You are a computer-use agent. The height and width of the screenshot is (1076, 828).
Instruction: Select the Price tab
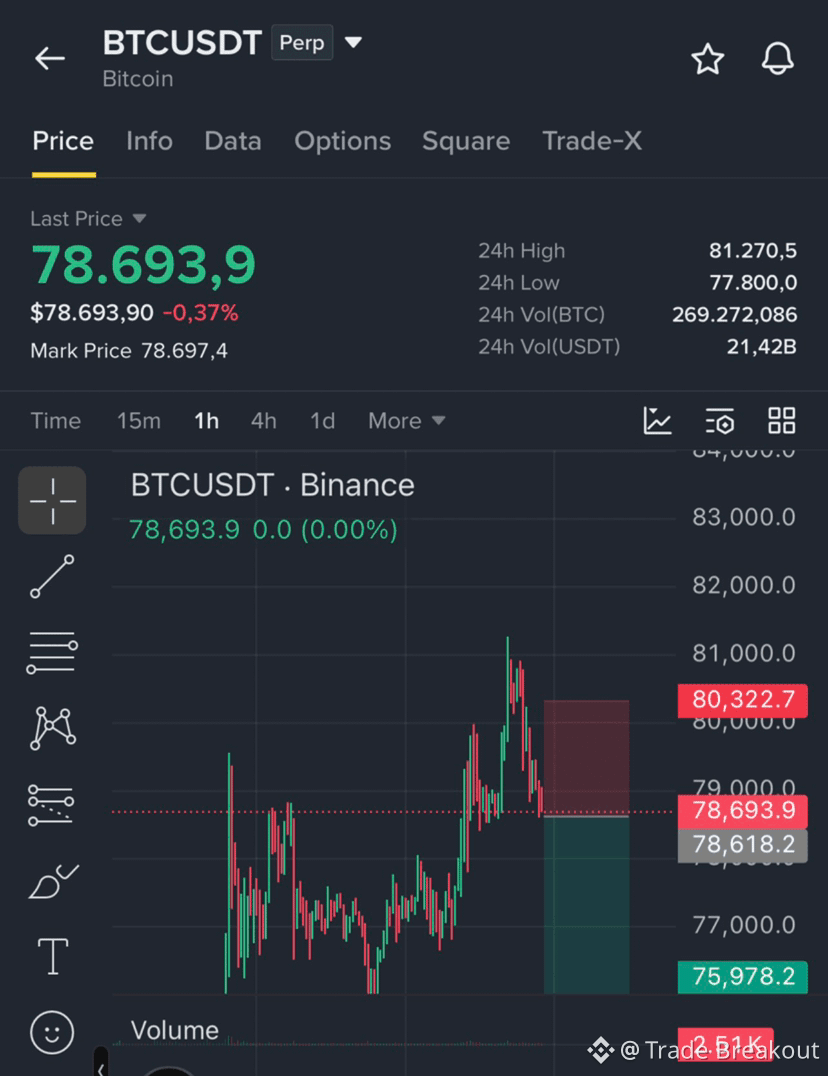coord(63,141)
